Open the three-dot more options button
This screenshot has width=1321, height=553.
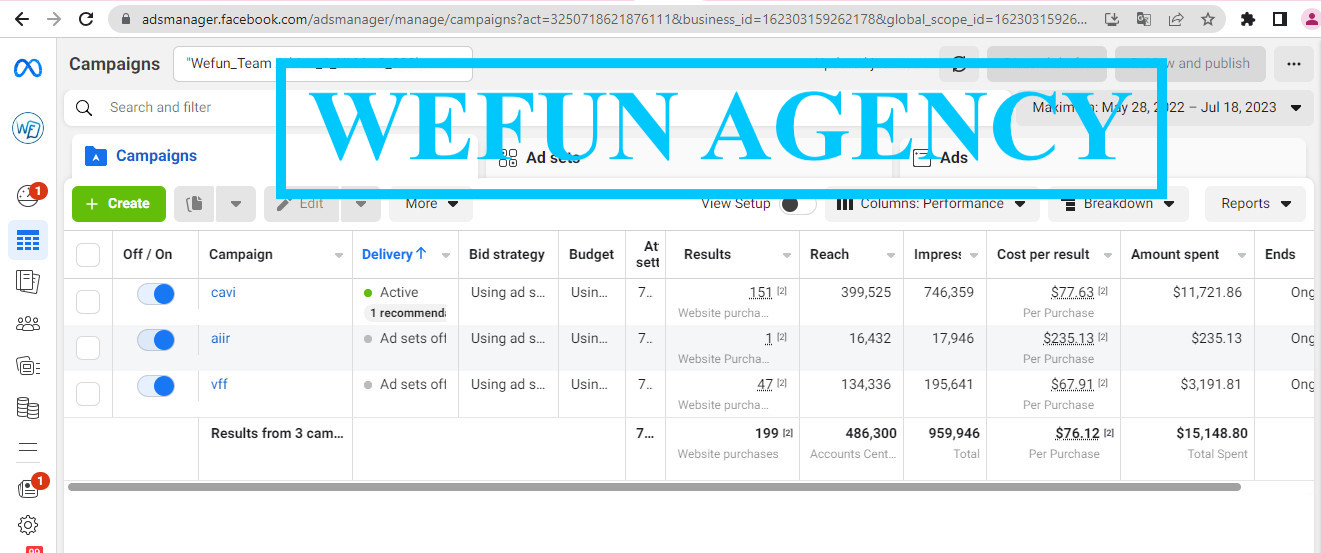(x=1294, y=63)
